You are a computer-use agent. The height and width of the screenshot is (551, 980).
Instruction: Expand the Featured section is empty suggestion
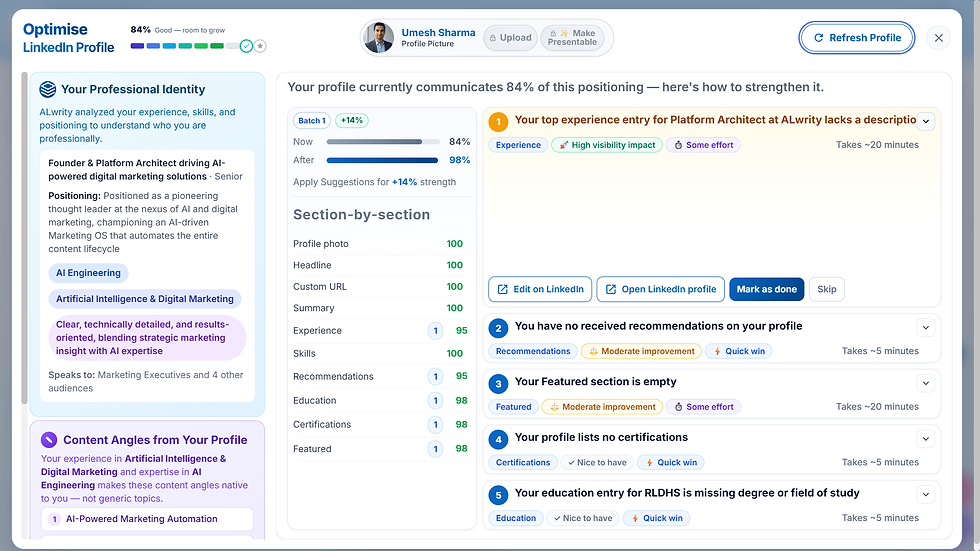coord(926,383)
